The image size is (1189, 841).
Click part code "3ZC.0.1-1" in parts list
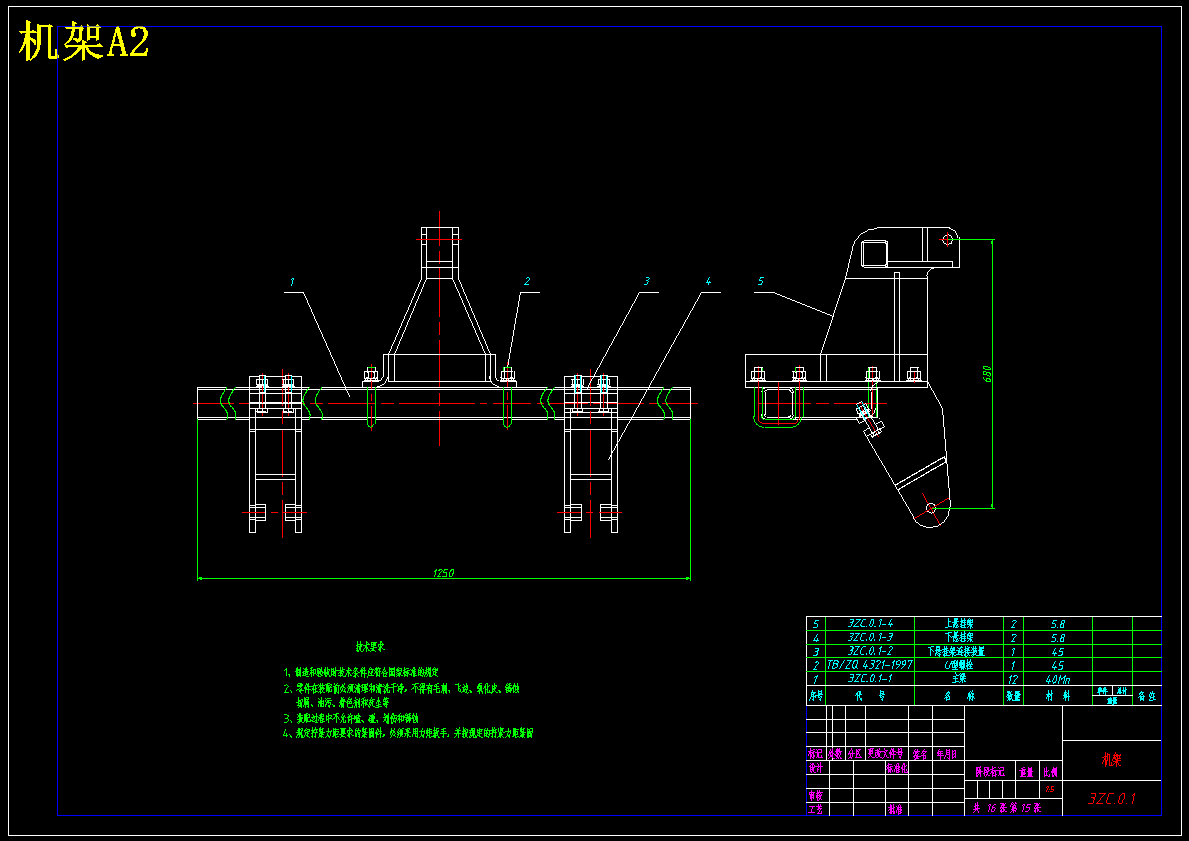click(870, 679)
